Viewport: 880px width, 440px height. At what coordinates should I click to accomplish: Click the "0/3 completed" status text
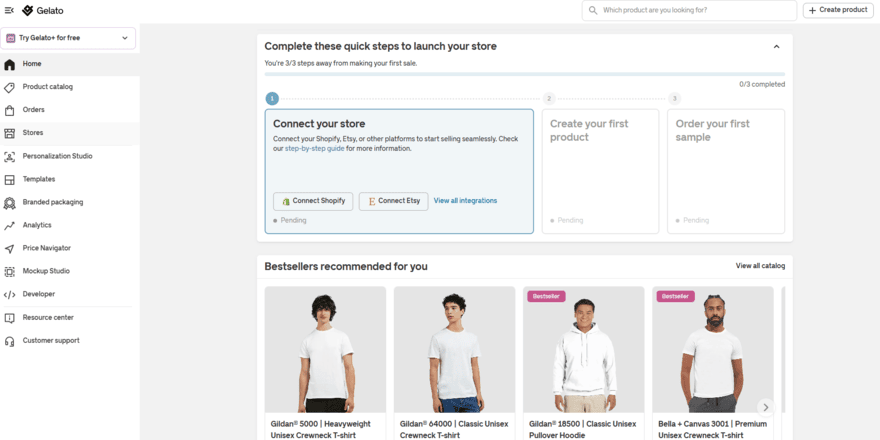(x=762, y=85)
